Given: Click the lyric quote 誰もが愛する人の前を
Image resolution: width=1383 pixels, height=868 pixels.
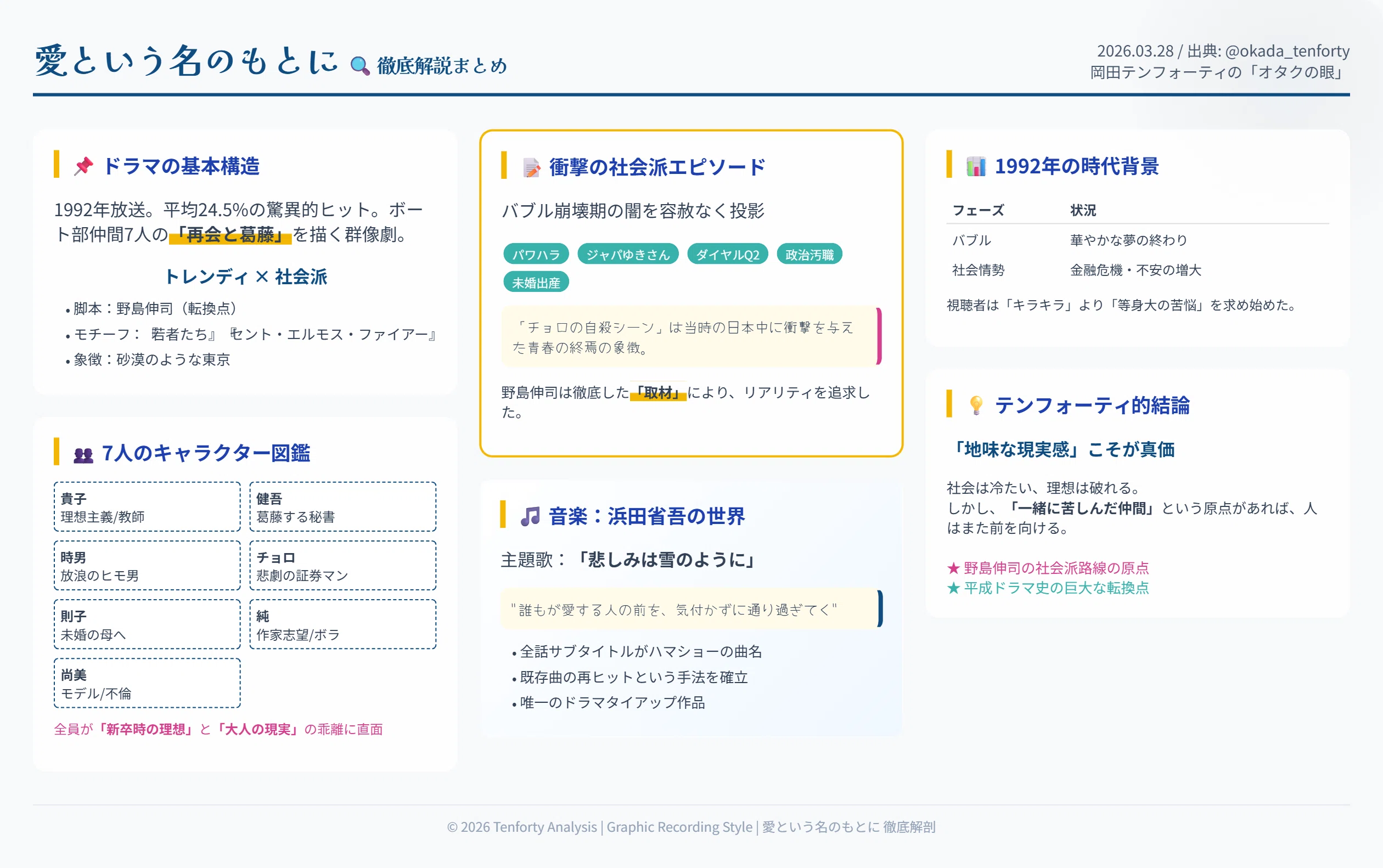Looking at the screenshot, I should point(691,610).
